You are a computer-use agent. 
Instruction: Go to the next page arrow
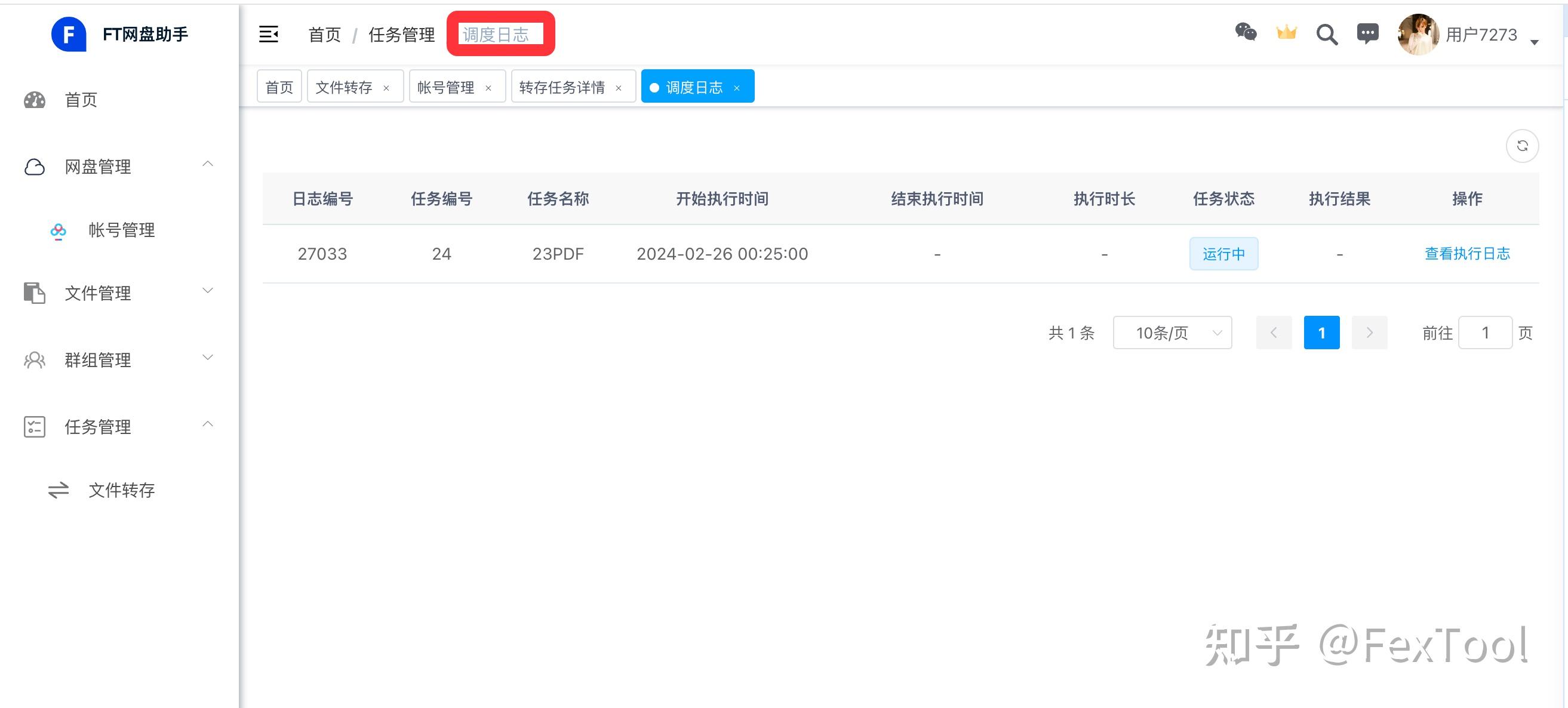tap(1370, 333)
